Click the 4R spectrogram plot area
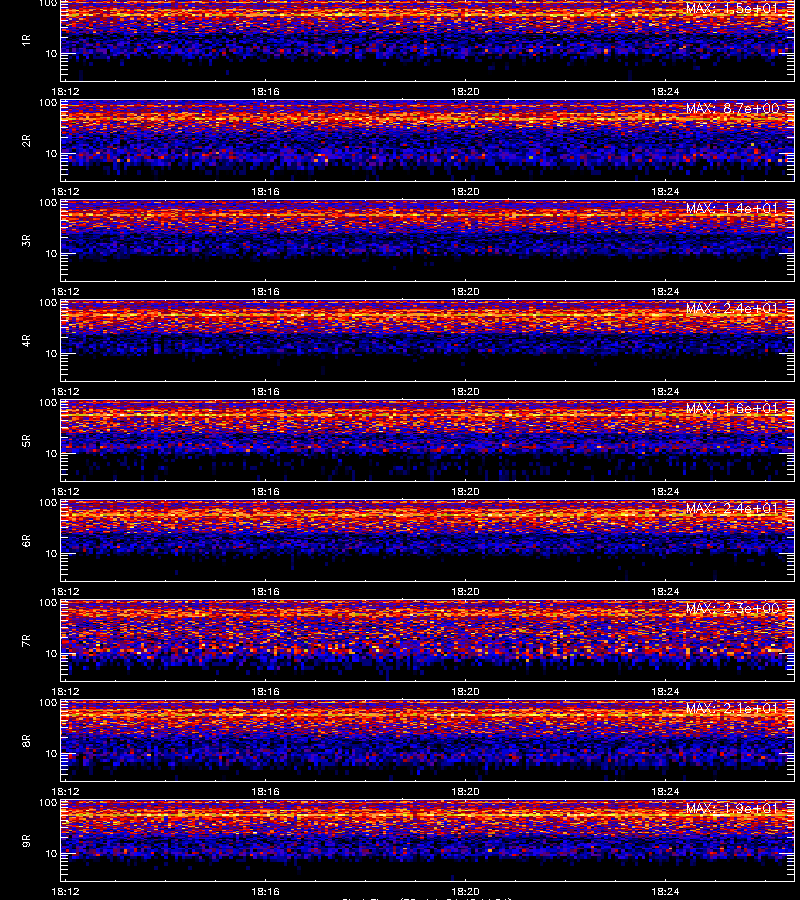The width and height of the screenshot is (800, 900). [428, 340]
